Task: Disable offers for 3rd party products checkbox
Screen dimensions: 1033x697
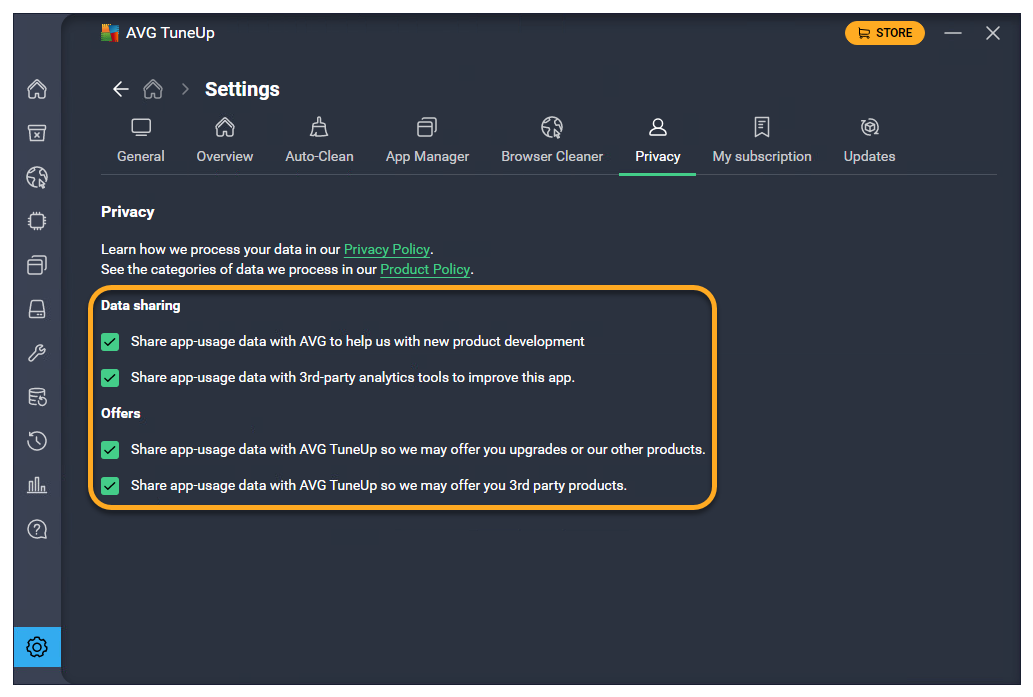Action: click(x=110, y=486)
